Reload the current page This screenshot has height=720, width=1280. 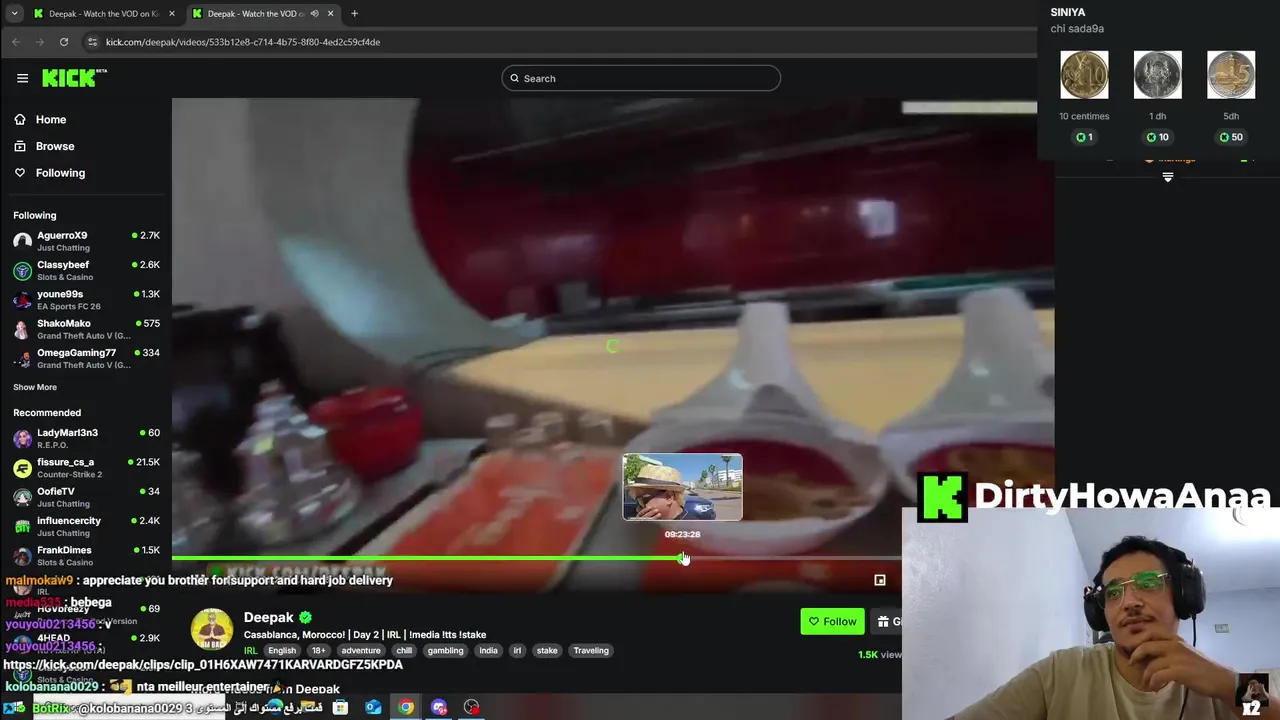click(x=64, y=42)
